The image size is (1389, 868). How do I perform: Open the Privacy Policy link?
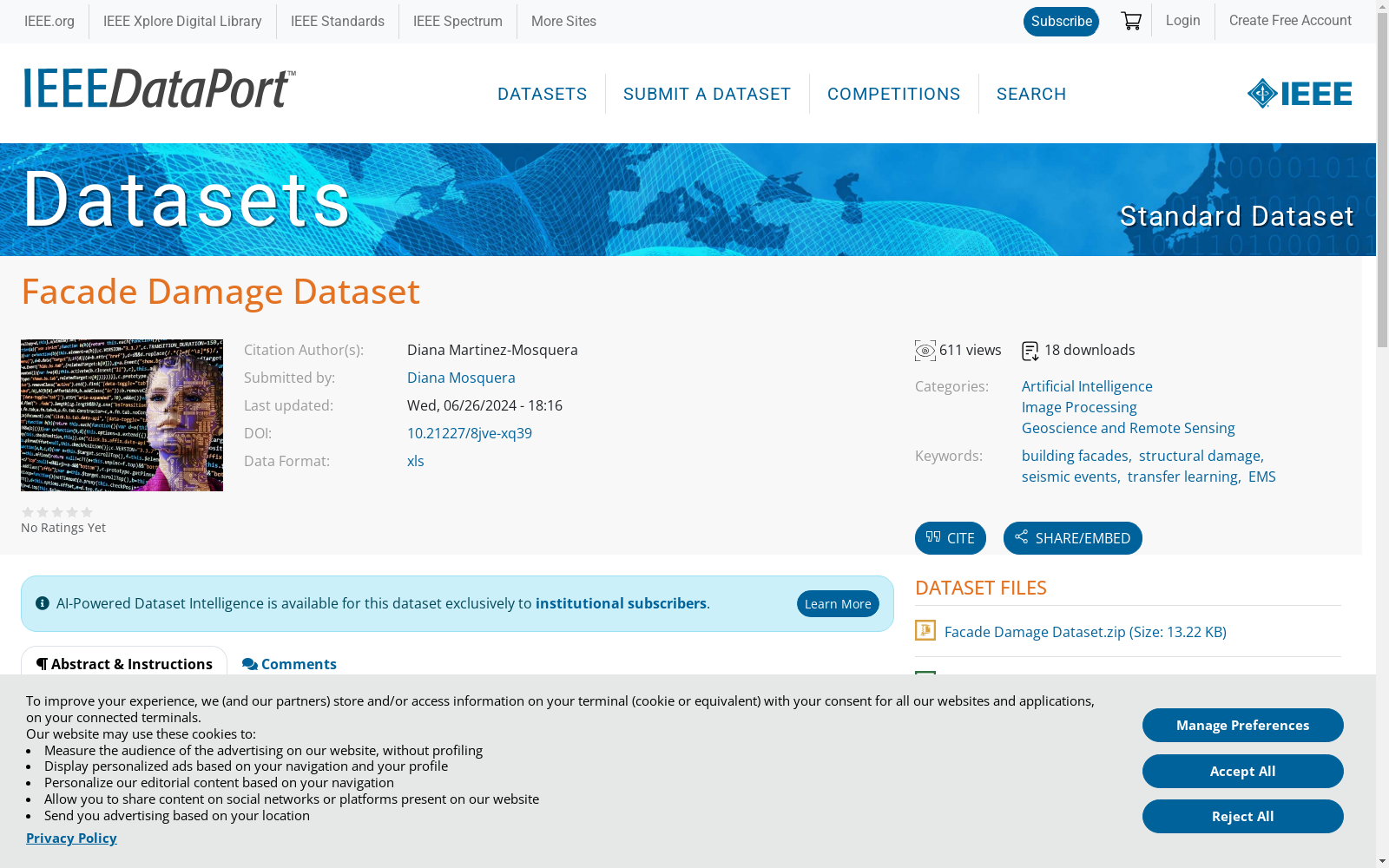point(71,838)
